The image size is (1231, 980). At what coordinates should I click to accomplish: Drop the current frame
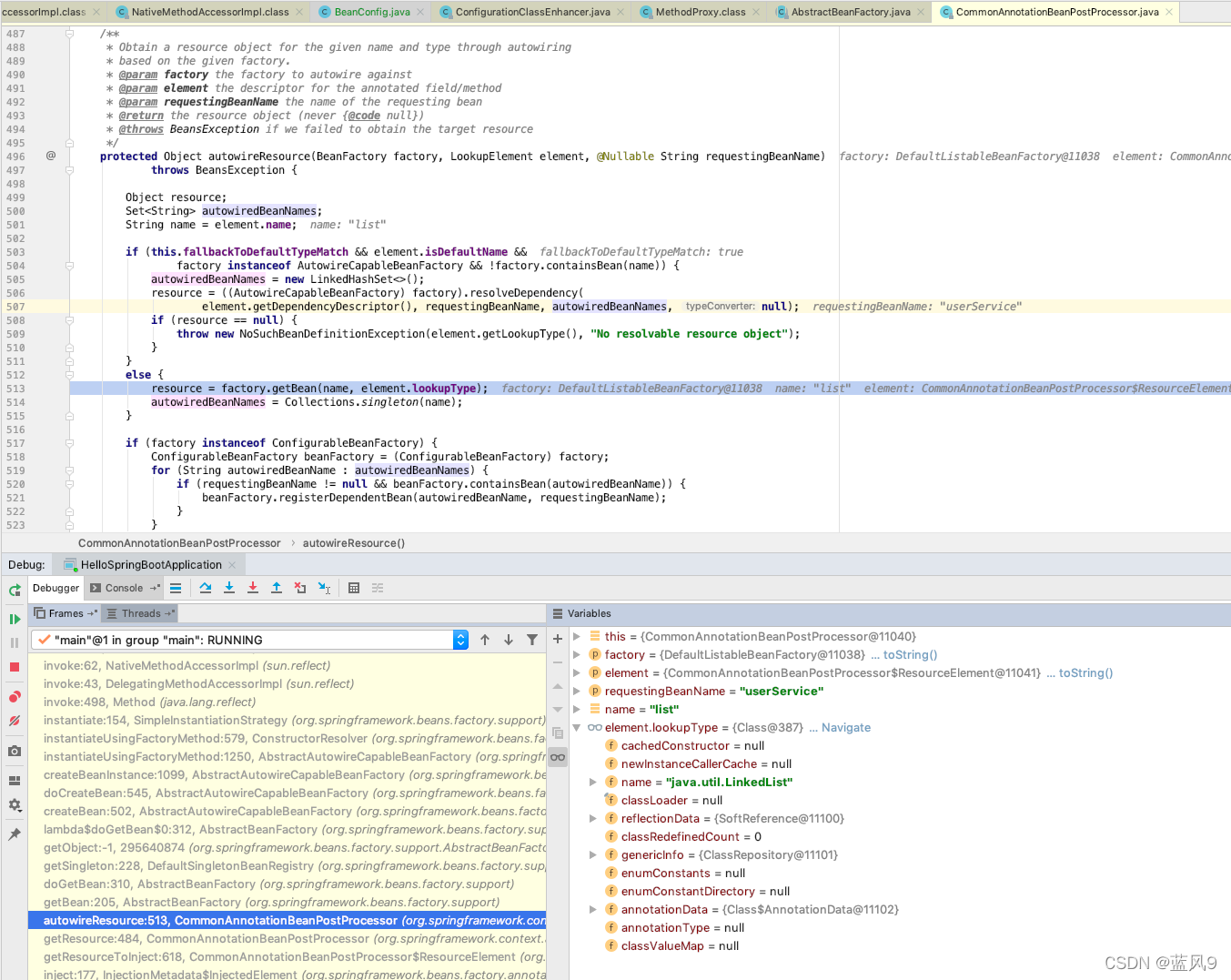click(300, 588)
